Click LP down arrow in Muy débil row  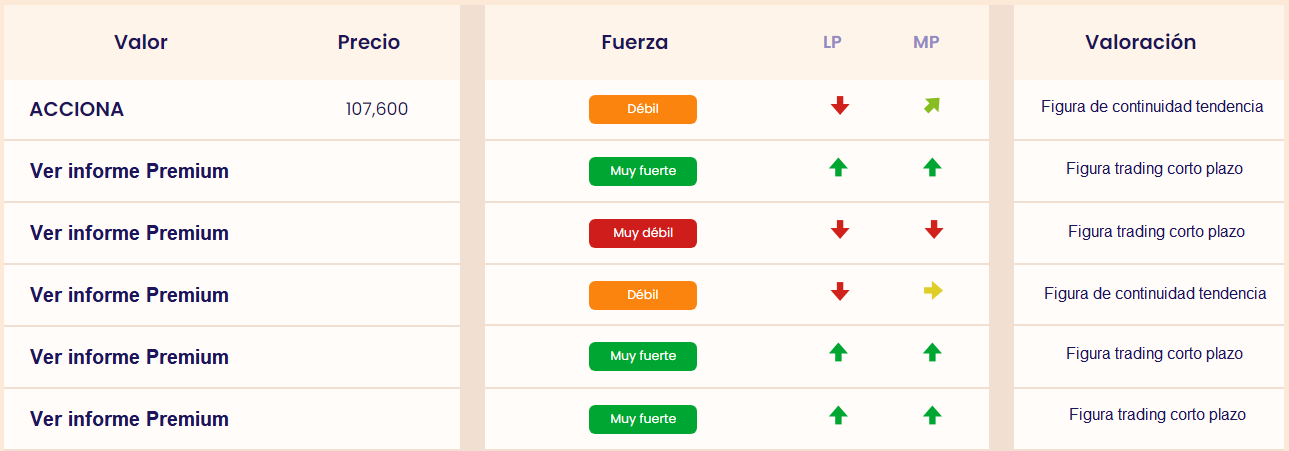(840, 229)
